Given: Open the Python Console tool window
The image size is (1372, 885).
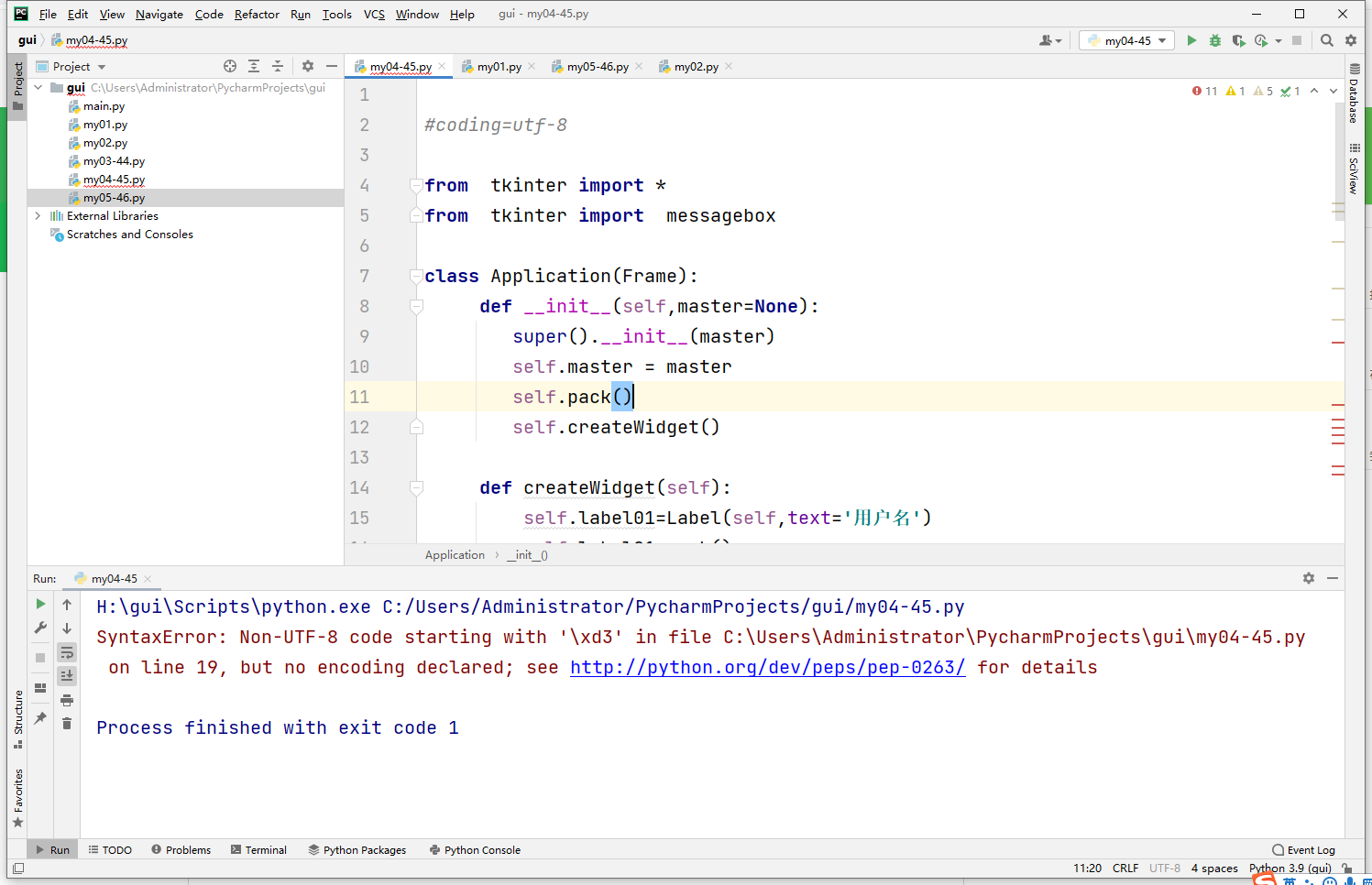Looking at the screenshot, I should (475, 850).
